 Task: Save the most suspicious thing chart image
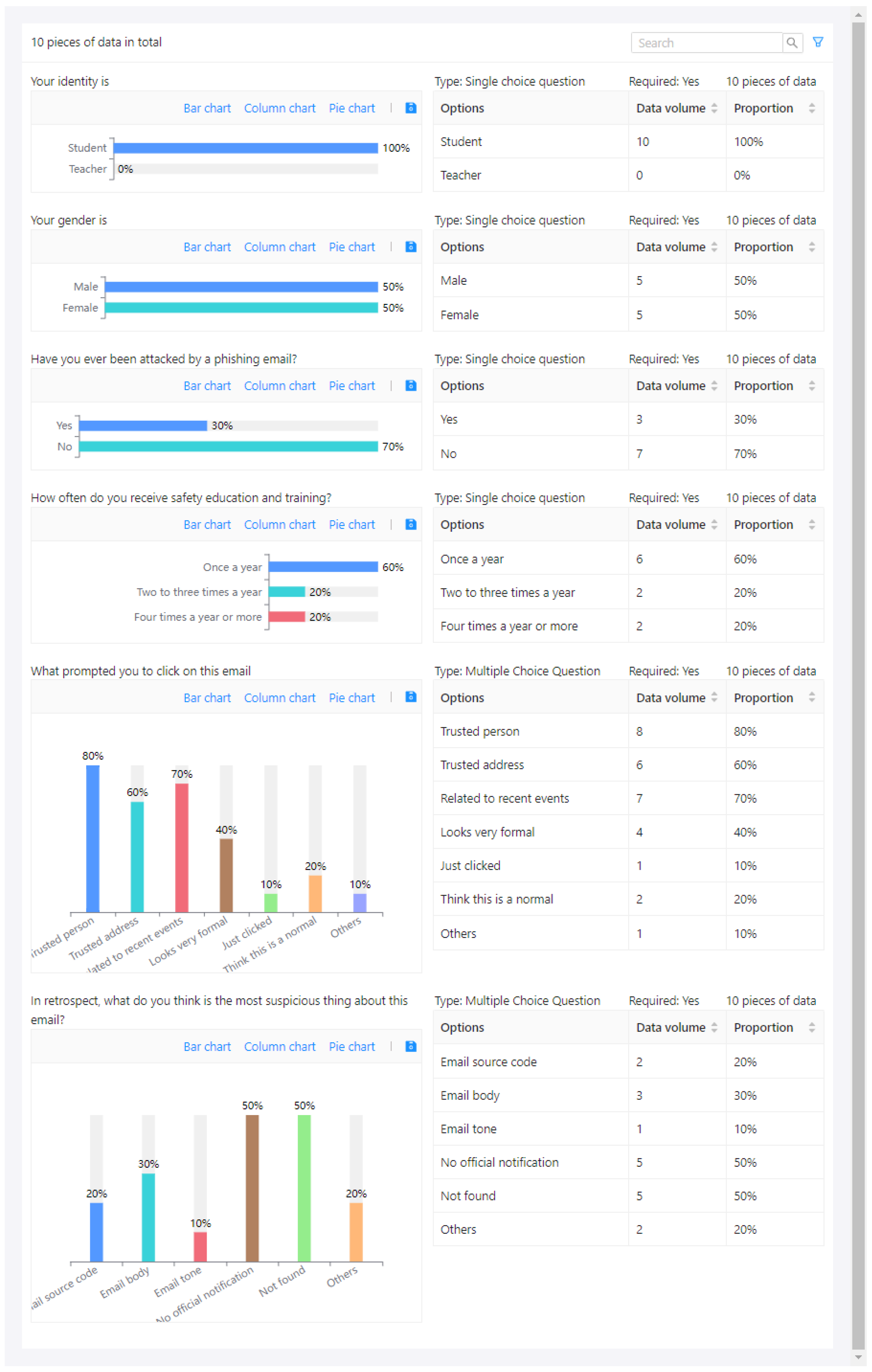pos(410,1046)
